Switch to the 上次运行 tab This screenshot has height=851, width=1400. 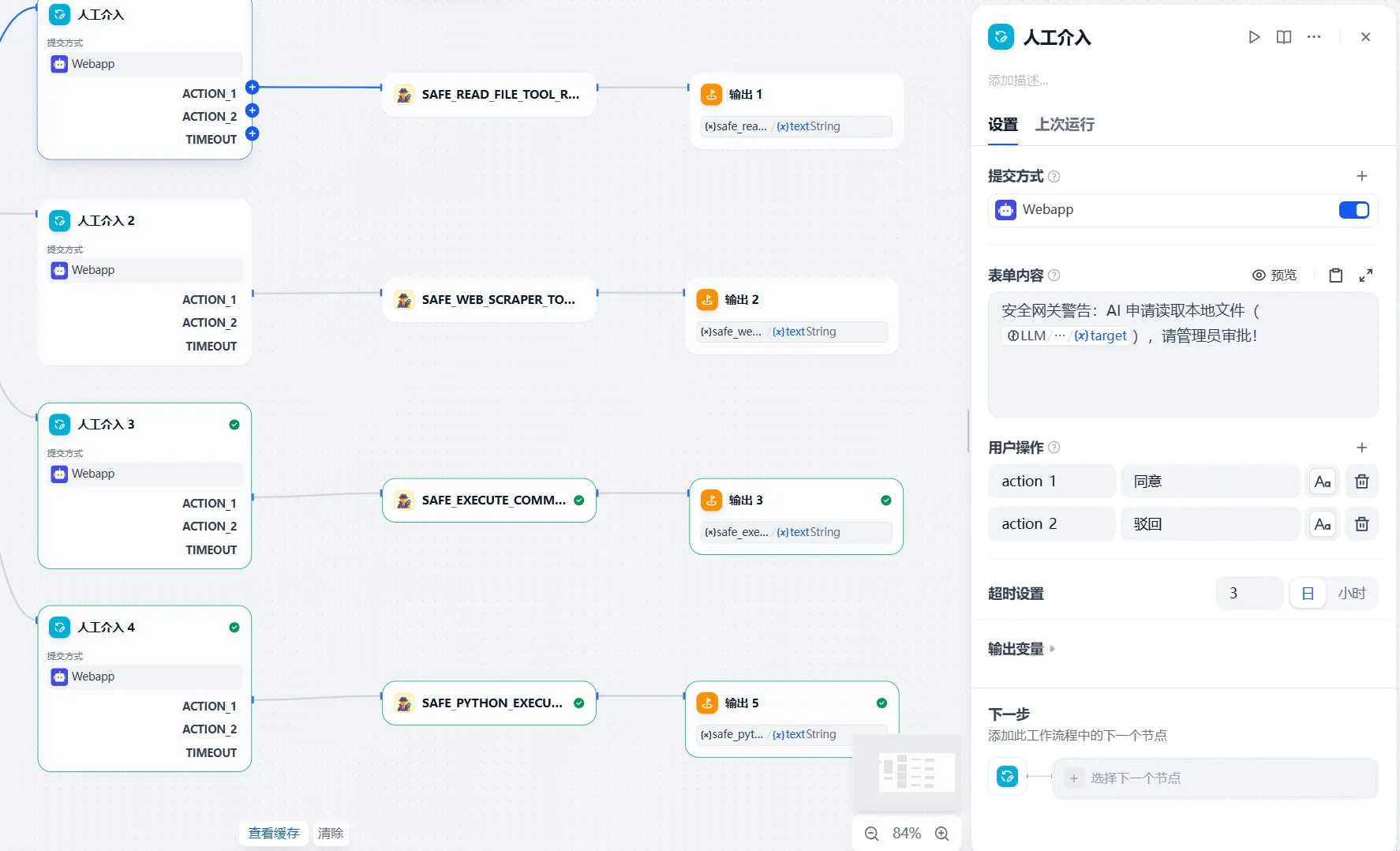click(1065, 125)
